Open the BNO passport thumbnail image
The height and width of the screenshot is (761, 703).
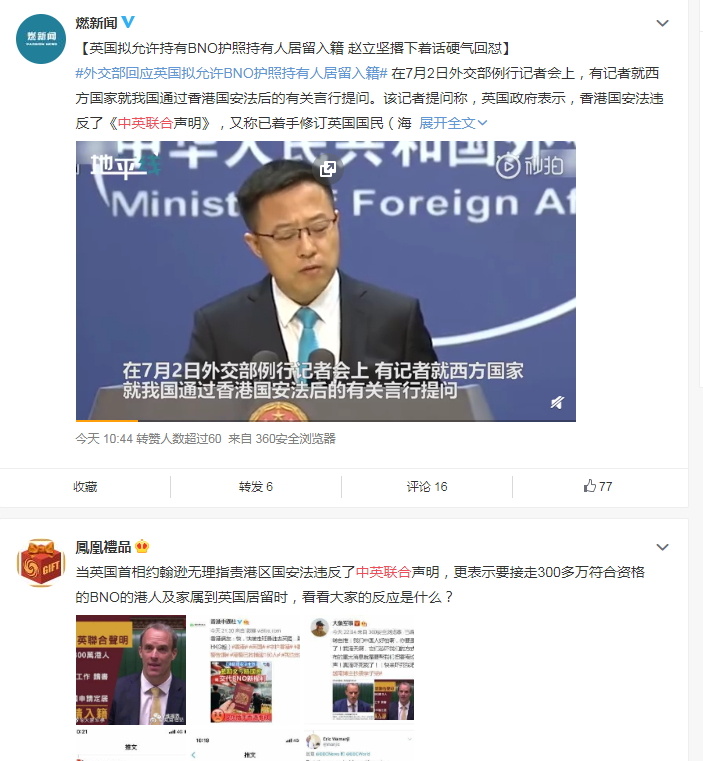click(241, 692)
